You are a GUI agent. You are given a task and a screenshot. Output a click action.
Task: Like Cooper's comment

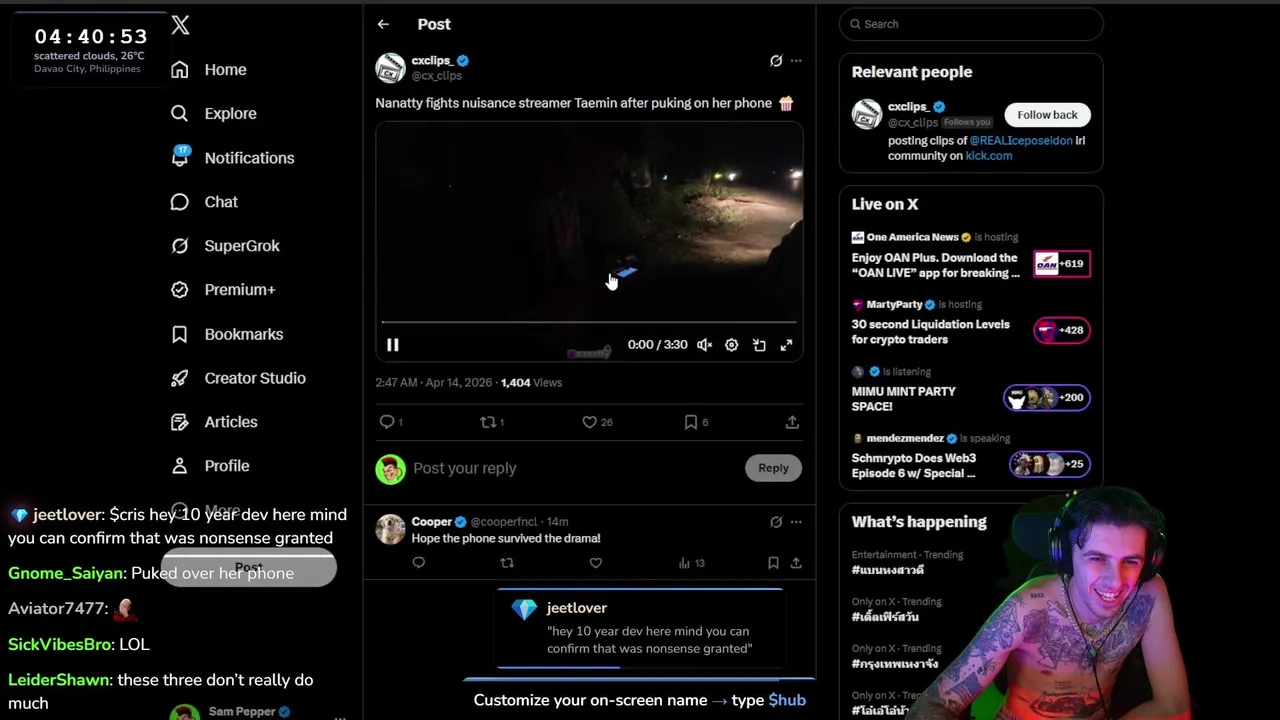pyautogui.click(x=595, y=563)
